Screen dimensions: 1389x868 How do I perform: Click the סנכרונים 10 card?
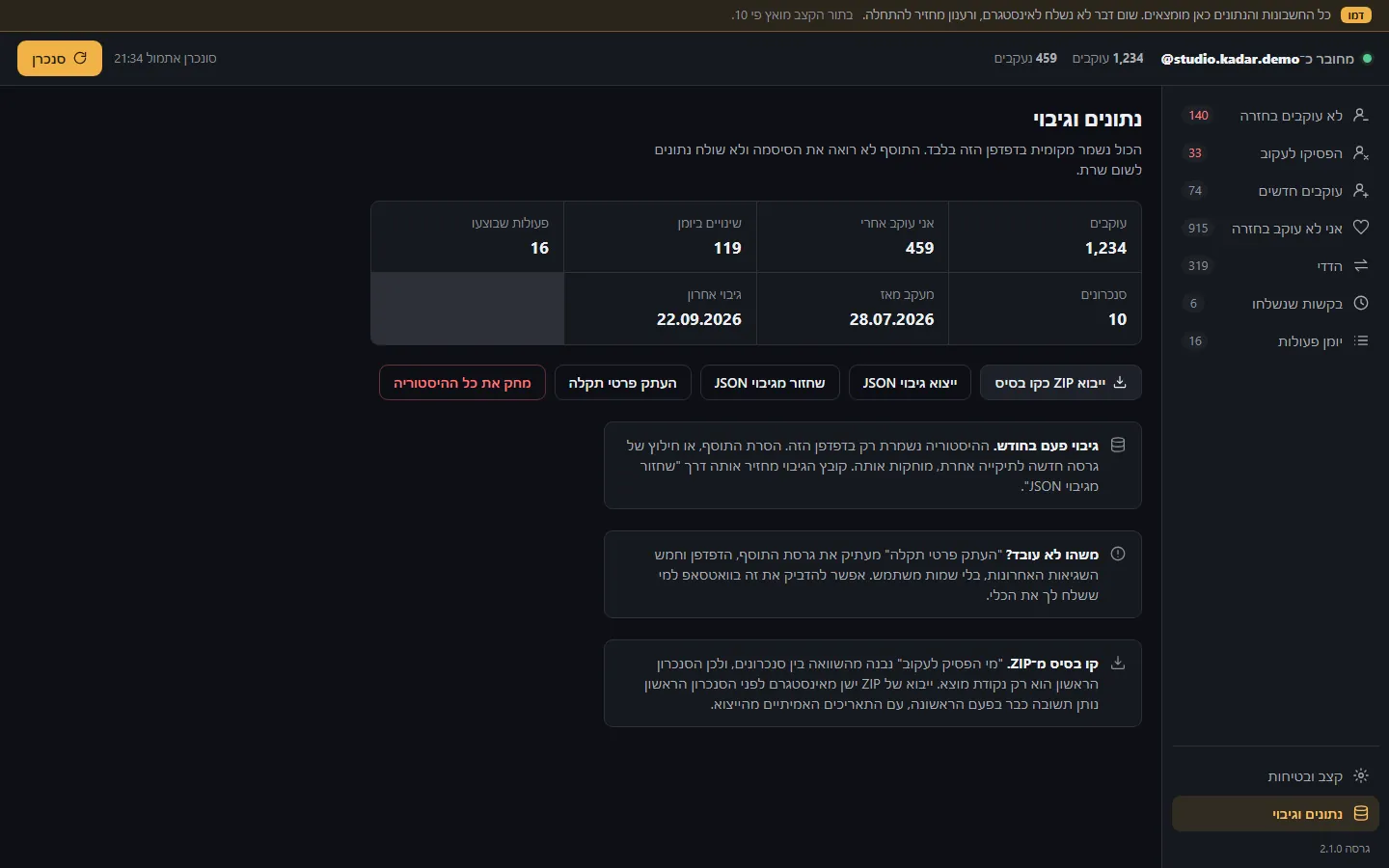point(1046,309)
